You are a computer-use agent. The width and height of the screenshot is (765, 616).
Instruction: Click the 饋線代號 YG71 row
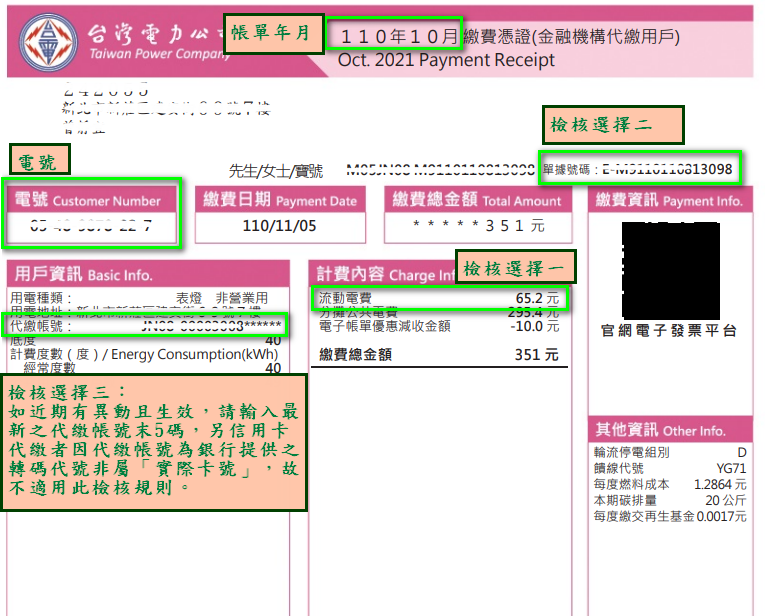click(x=670, y=469)
